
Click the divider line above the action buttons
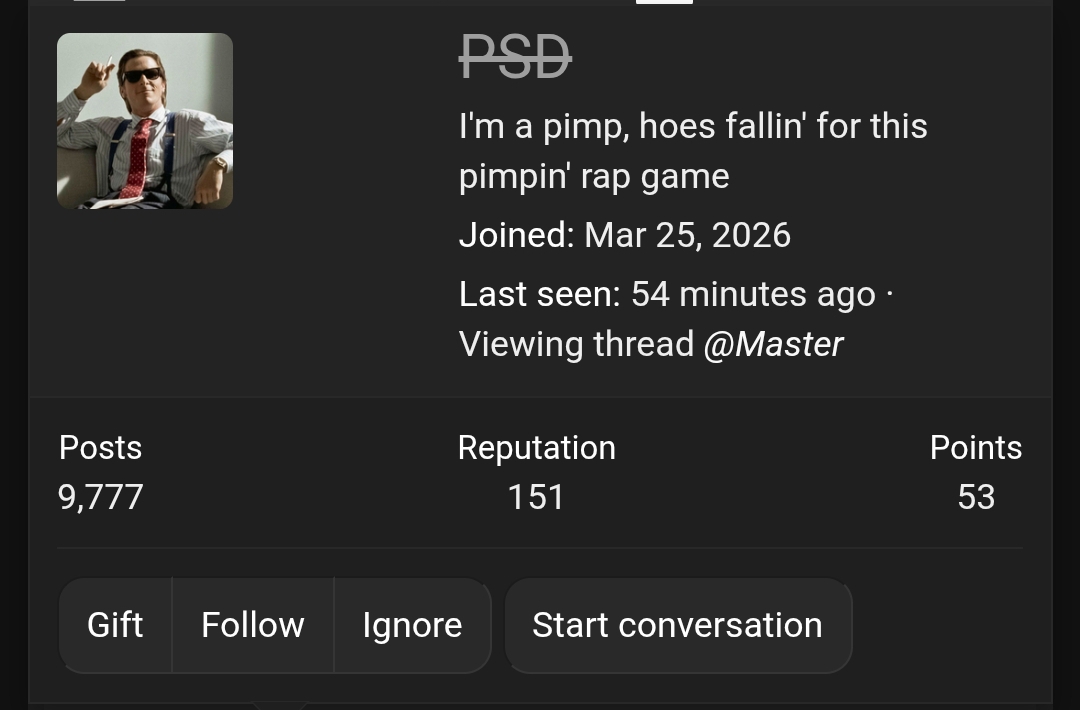pos(540,547)
